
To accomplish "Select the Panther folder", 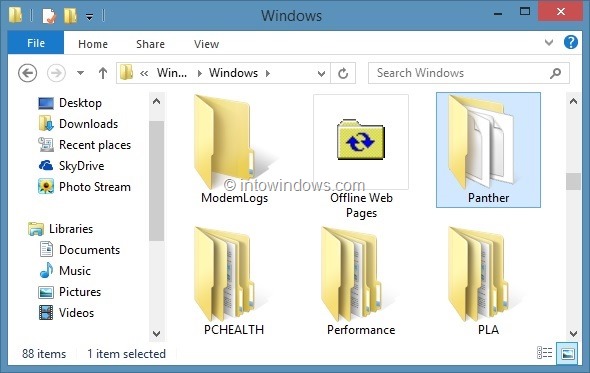I will coord(488,150).
